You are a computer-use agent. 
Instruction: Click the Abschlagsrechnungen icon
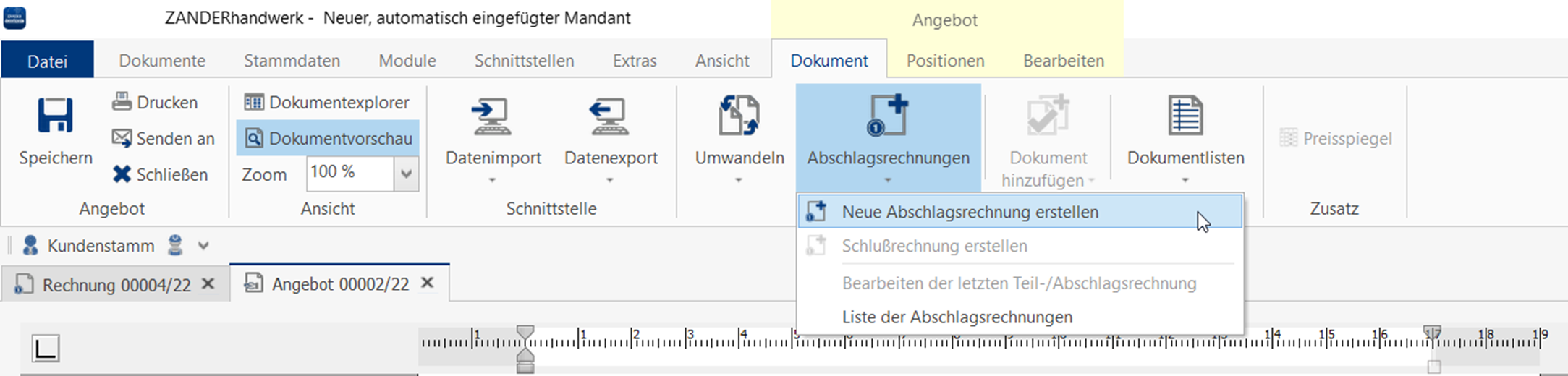(888, 116)
